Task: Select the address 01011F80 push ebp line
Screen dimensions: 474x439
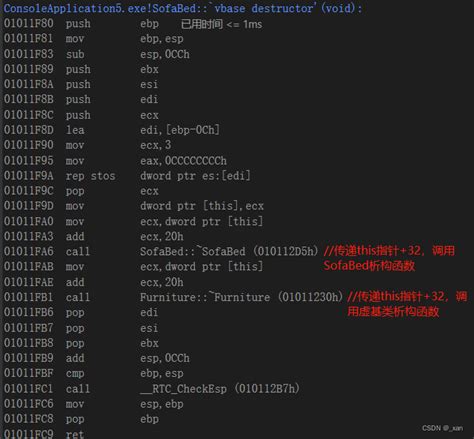Action: coord(81,24)
